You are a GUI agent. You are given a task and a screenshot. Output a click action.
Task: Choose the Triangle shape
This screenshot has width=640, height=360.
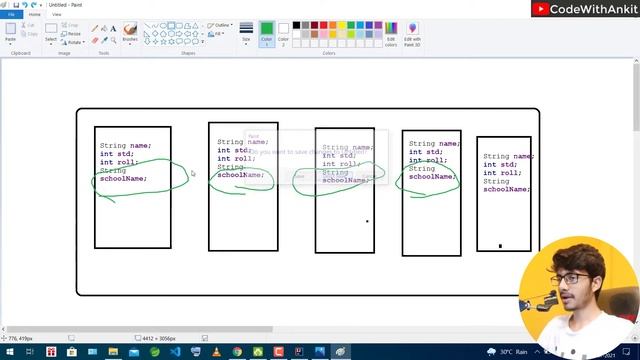click(196, 26)
